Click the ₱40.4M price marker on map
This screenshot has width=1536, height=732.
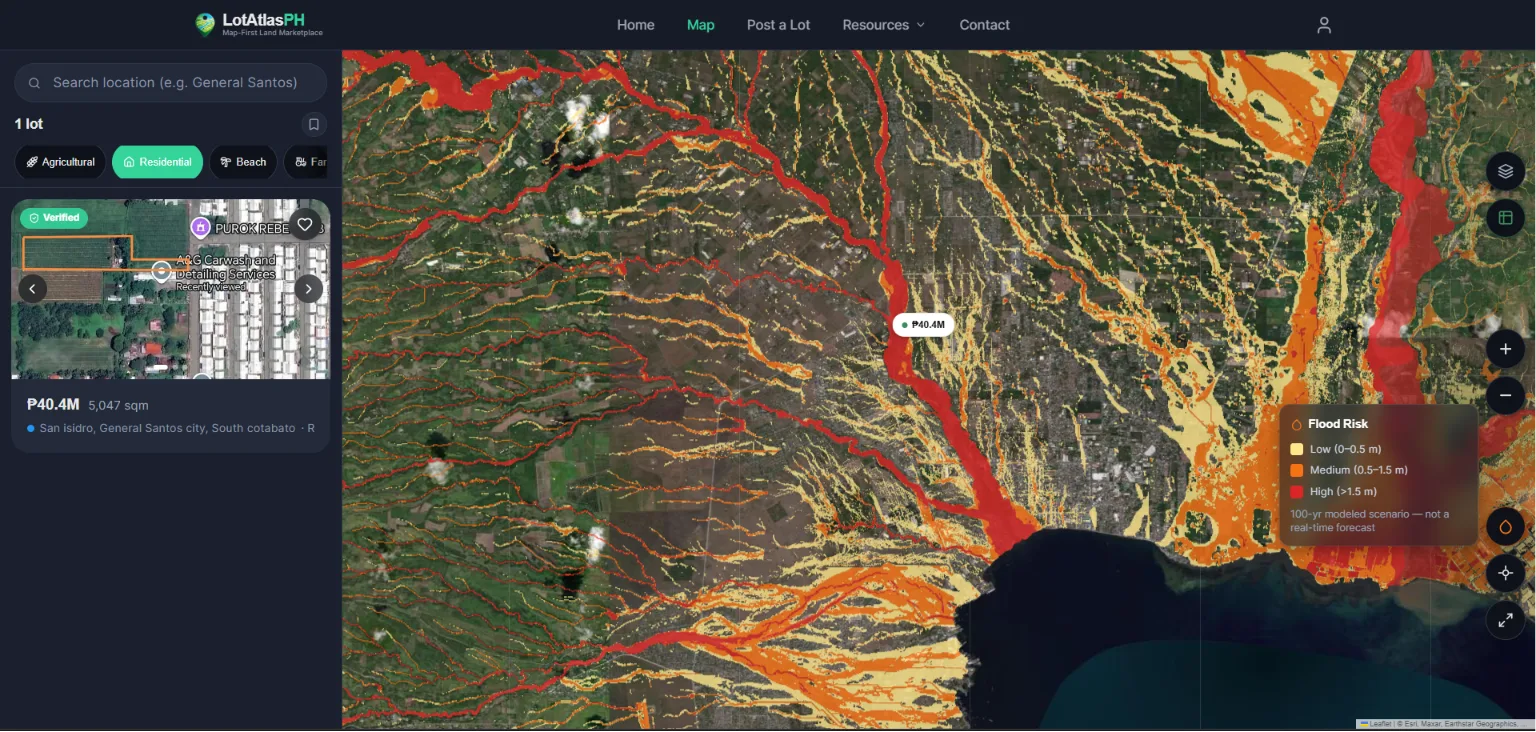coord(923,324)
